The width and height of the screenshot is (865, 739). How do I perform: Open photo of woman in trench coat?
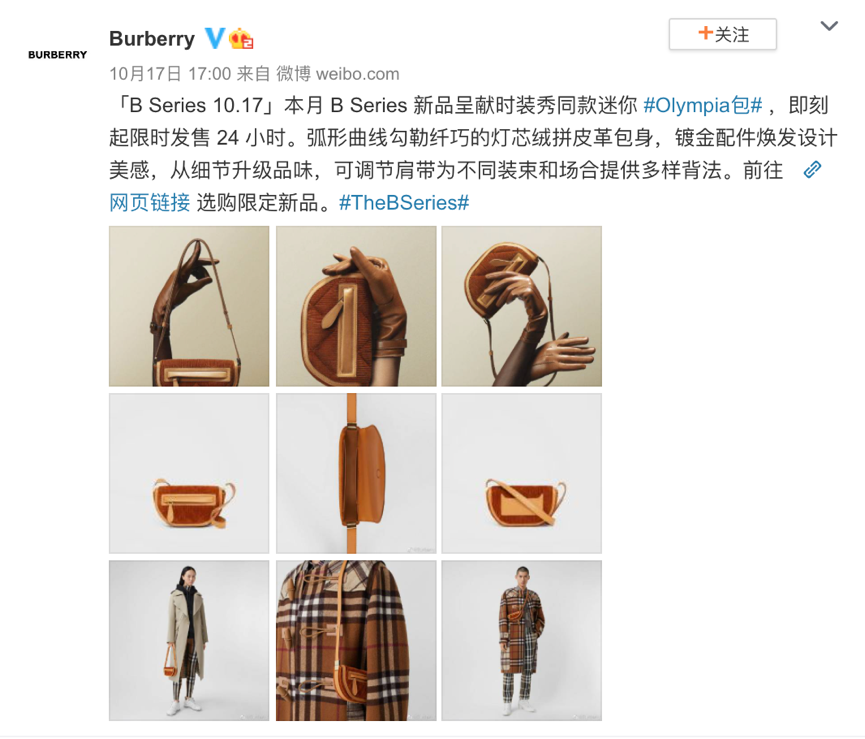tap(189, 640)
